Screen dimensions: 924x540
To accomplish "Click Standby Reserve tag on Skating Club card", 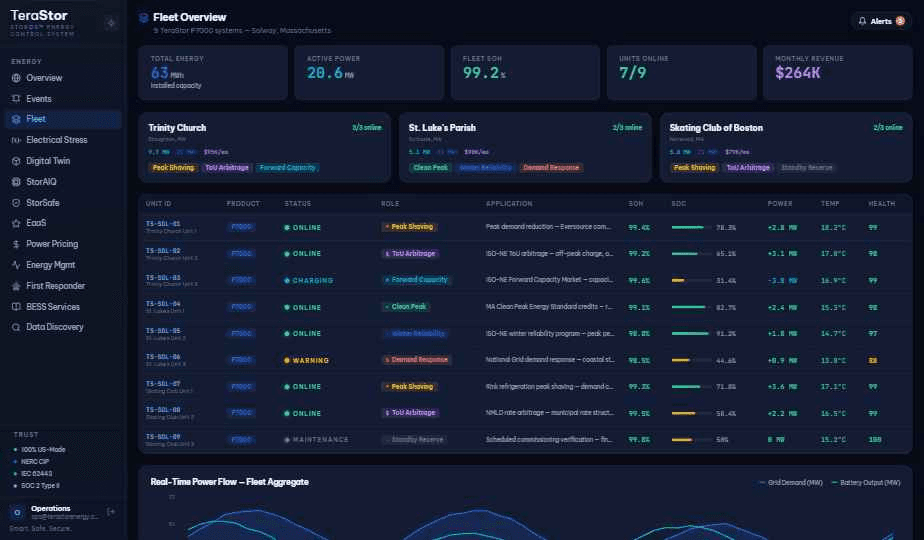I will click(x=807, y=168).
